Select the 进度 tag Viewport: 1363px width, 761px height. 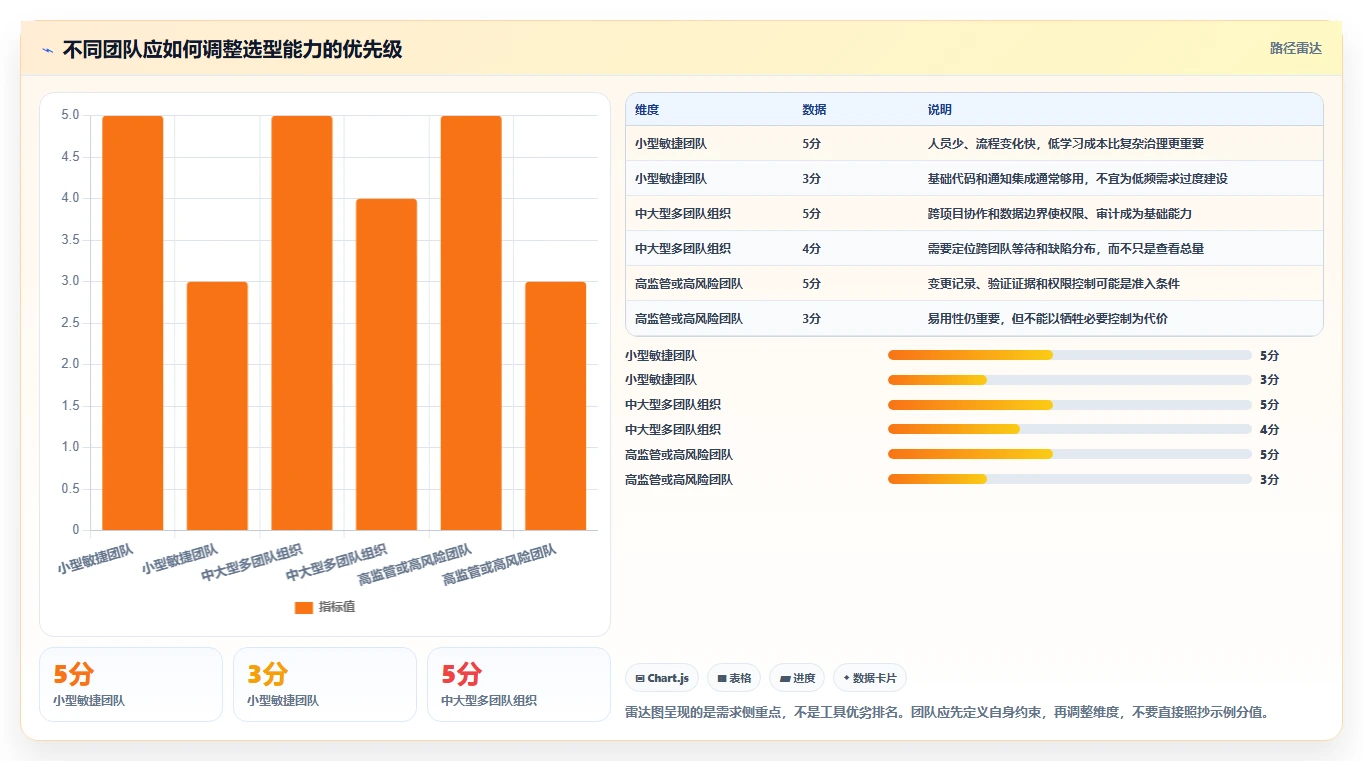point(797,678)
